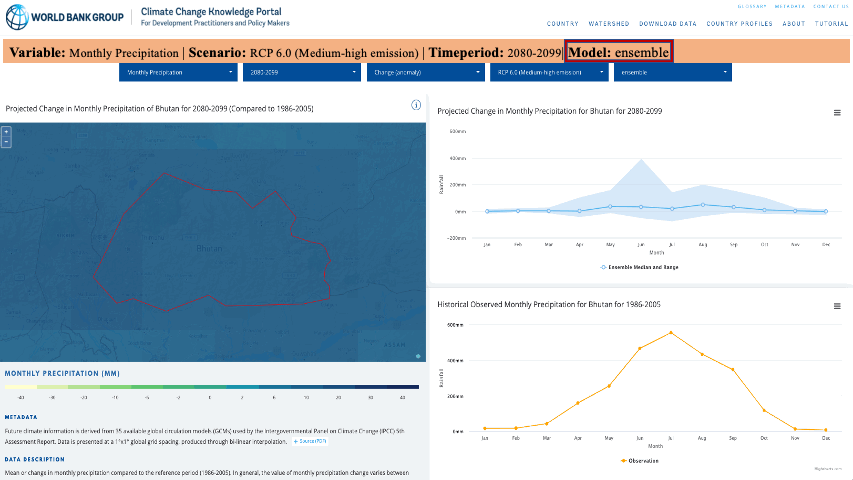
Task: Open the Projected Change chart hamburger menu
Action: point(837,113)
